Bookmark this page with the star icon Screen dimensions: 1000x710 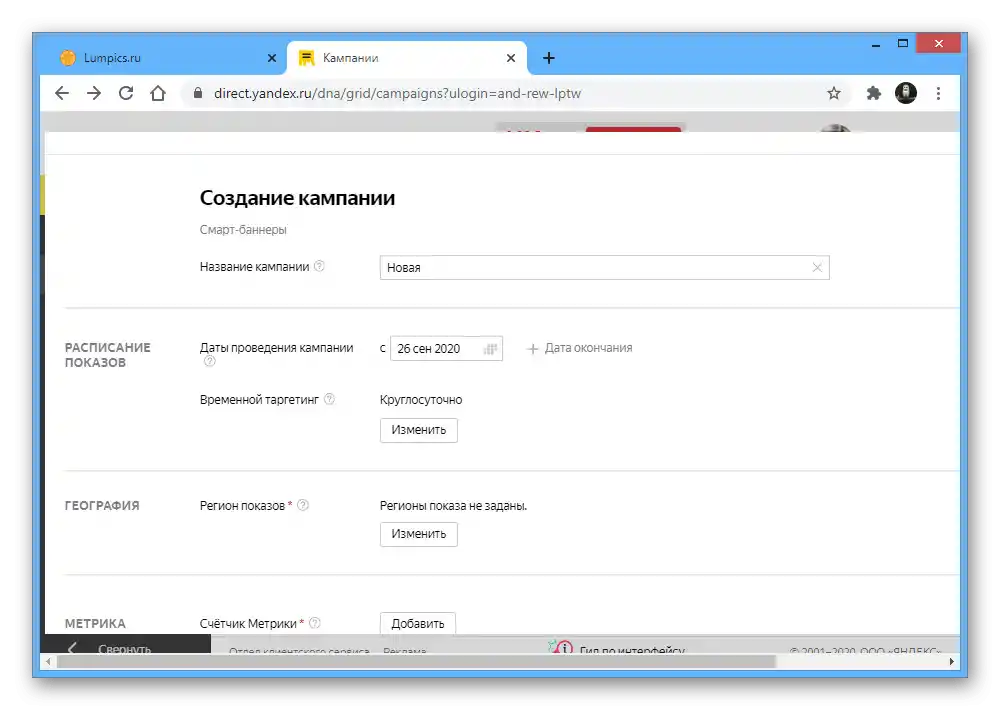(834, 93)
